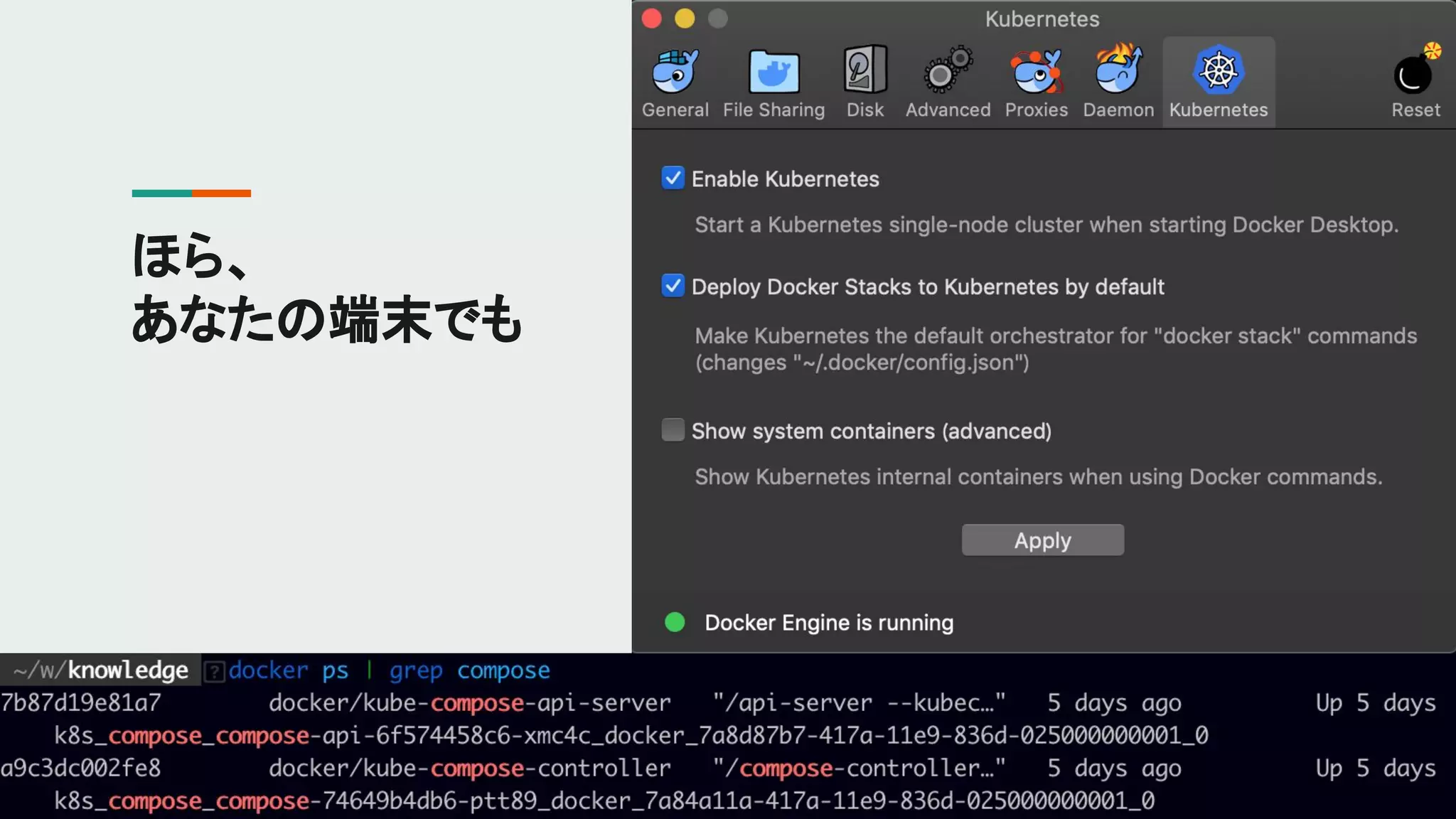
Task: Click the Apply button
Action: pyautogui.click(x=1042, y=540)
